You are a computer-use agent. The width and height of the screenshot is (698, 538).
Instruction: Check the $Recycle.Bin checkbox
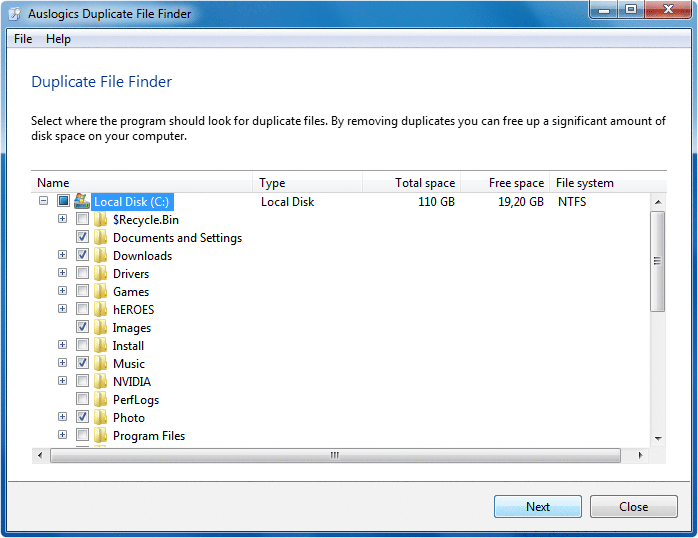point(82,218)
